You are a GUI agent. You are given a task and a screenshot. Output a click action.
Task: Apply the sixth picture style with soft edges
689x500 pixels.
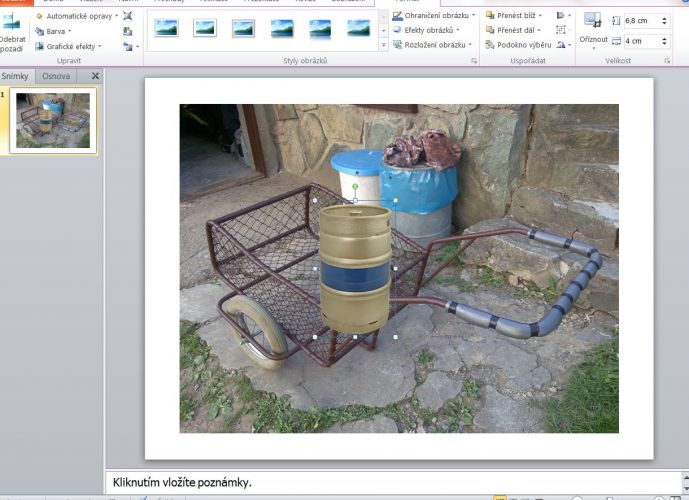click(359, 28)
